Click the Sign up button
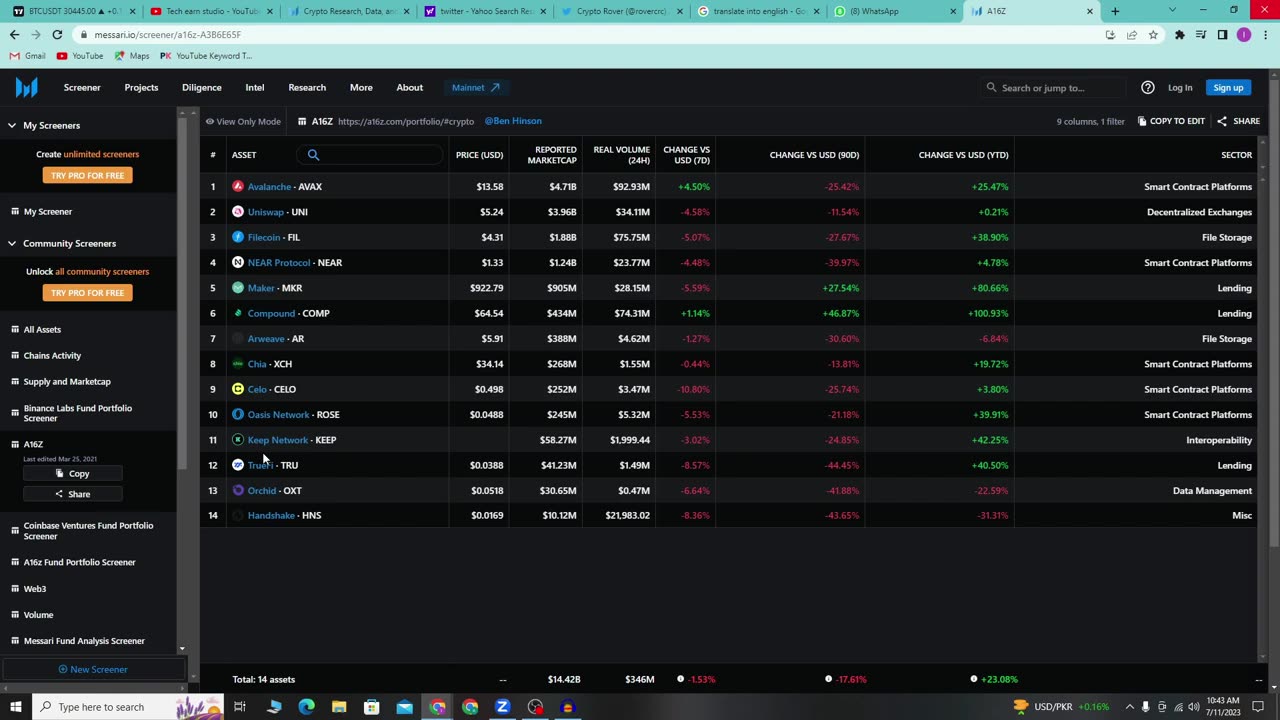Viewport: 1280px width, 720px height. point(1228,87)
